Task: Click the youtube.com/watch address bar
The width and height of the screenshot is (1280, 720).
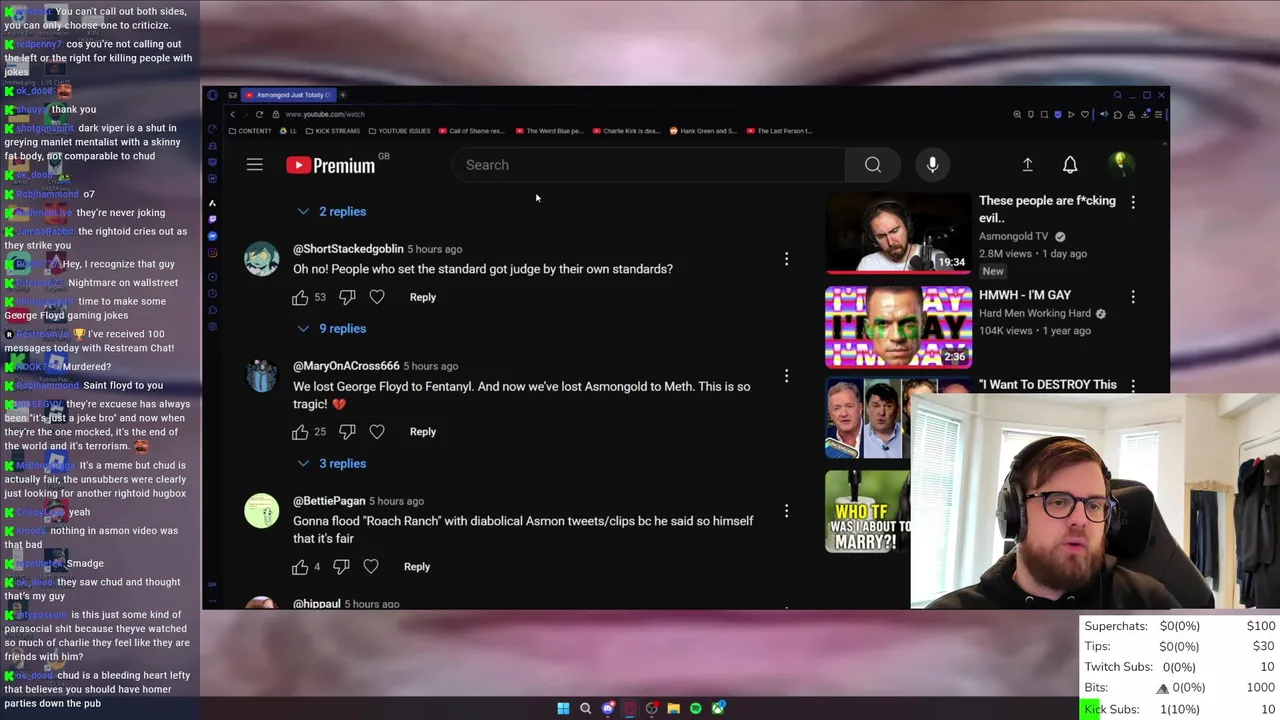Action: point(325,114)
